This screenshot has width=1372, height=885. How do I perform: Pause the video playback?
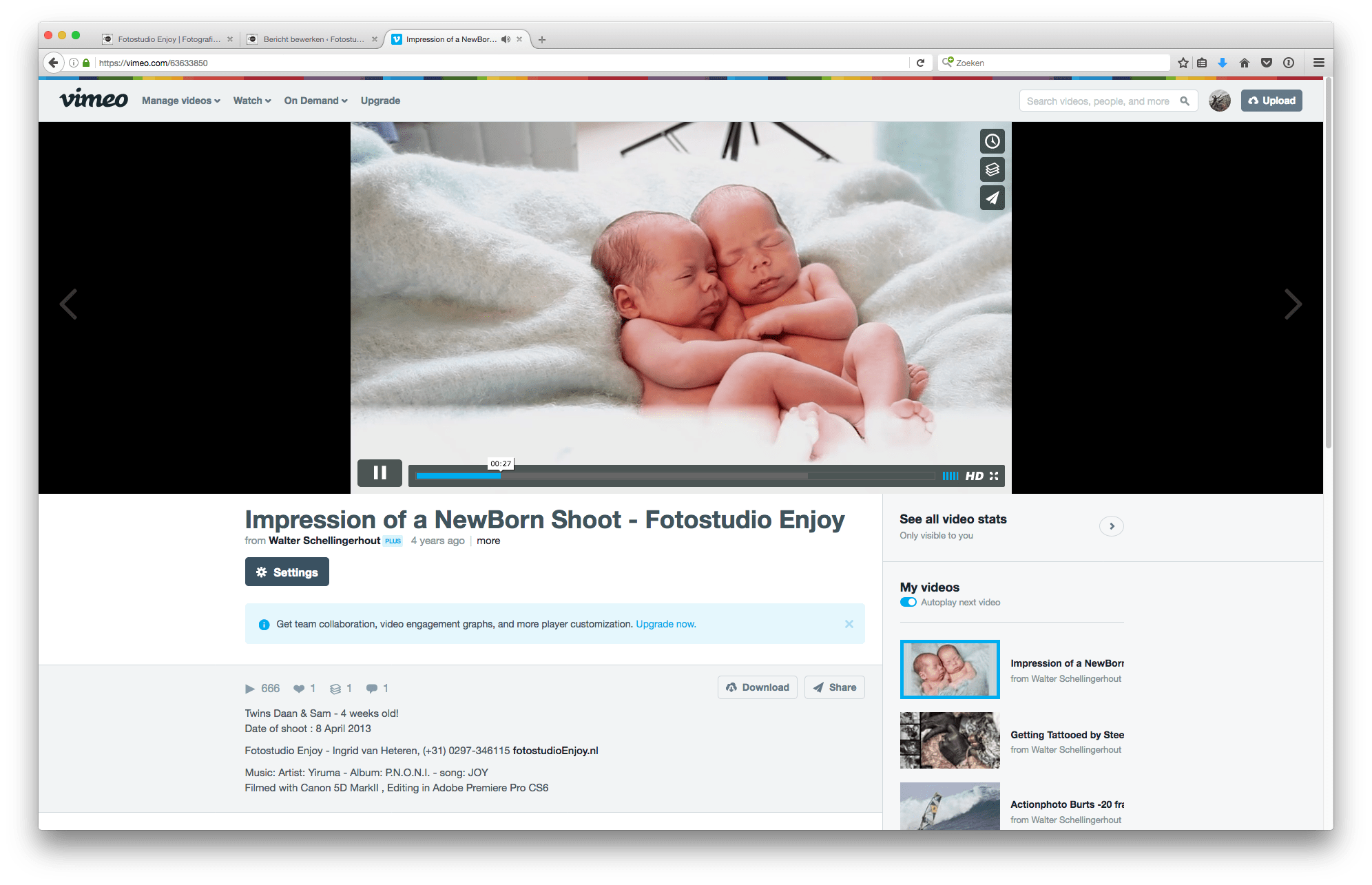(380, 473)
